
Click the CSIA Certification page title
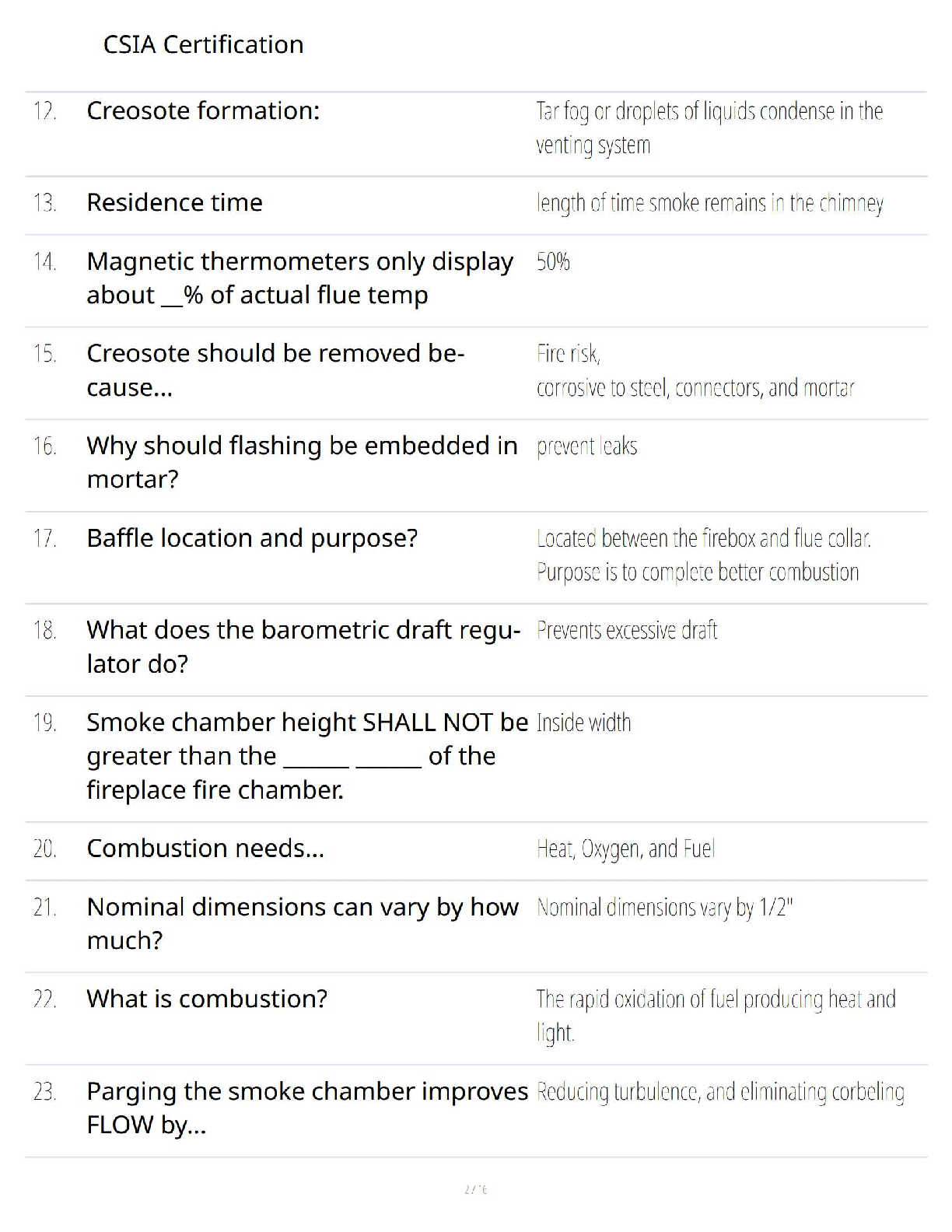click(203, 44)
